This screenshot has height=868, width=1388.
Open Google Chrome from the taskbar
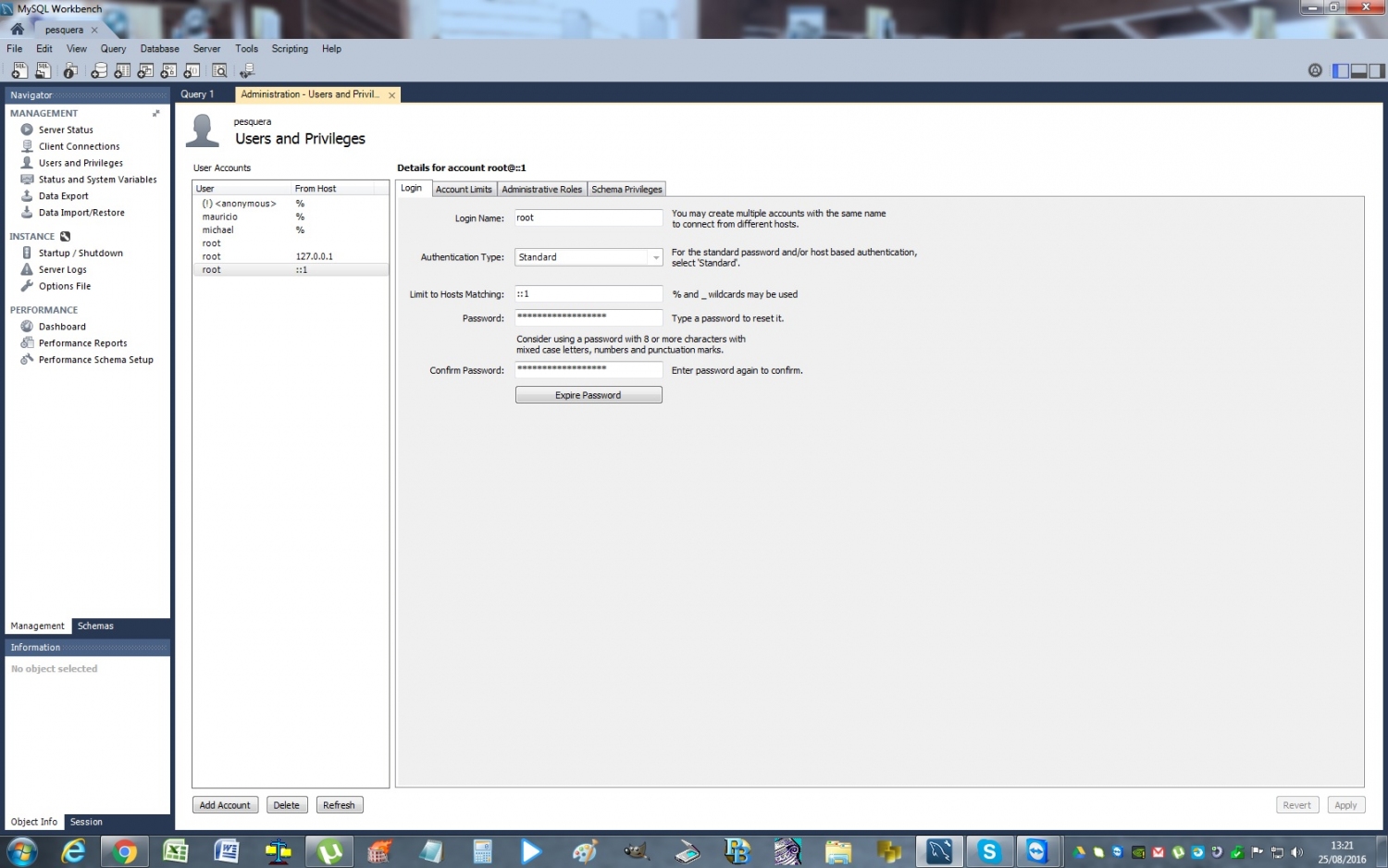tap(125, 851)
